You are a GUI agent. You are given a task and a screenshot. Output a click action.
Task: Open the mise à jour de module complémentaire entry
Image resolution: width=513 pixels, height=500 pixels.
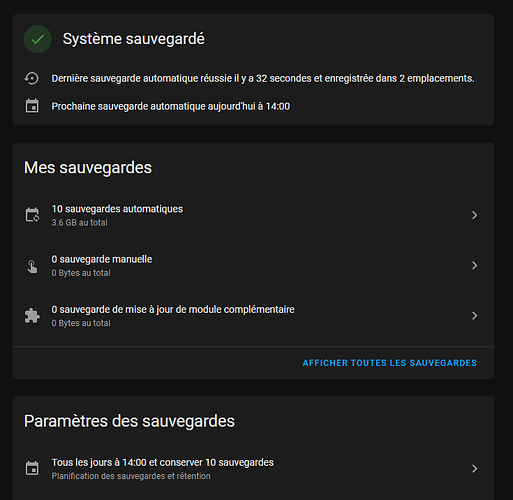(x=253, y=316)
